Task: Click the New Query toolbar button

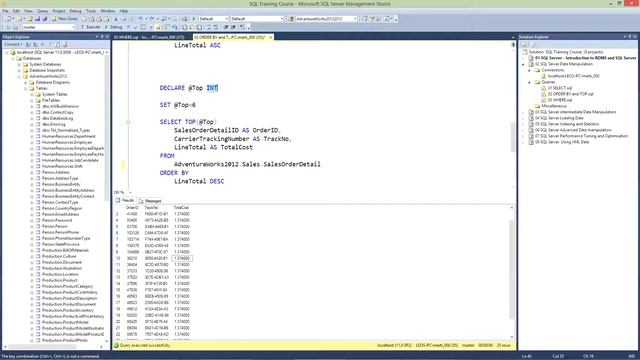Action: (64, 19)
